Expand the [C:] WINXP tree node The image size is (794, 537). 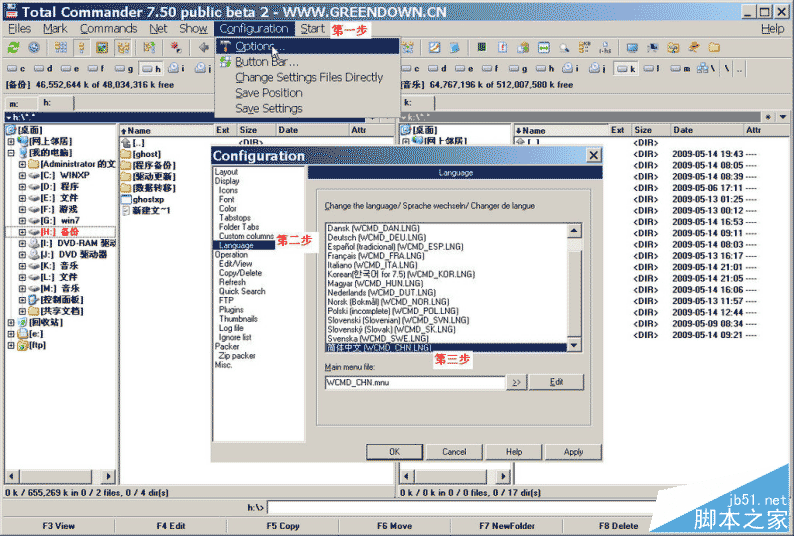coord(22,175)
